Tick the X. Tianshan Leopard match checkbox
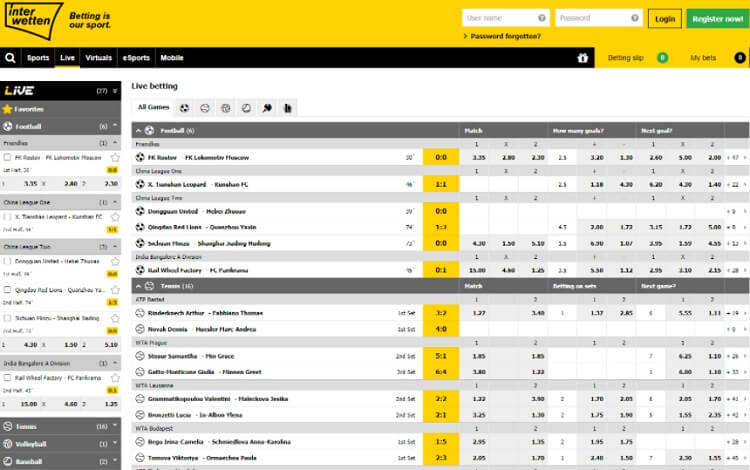This screenshot has width=750, height=470. [x=7, y=217]
